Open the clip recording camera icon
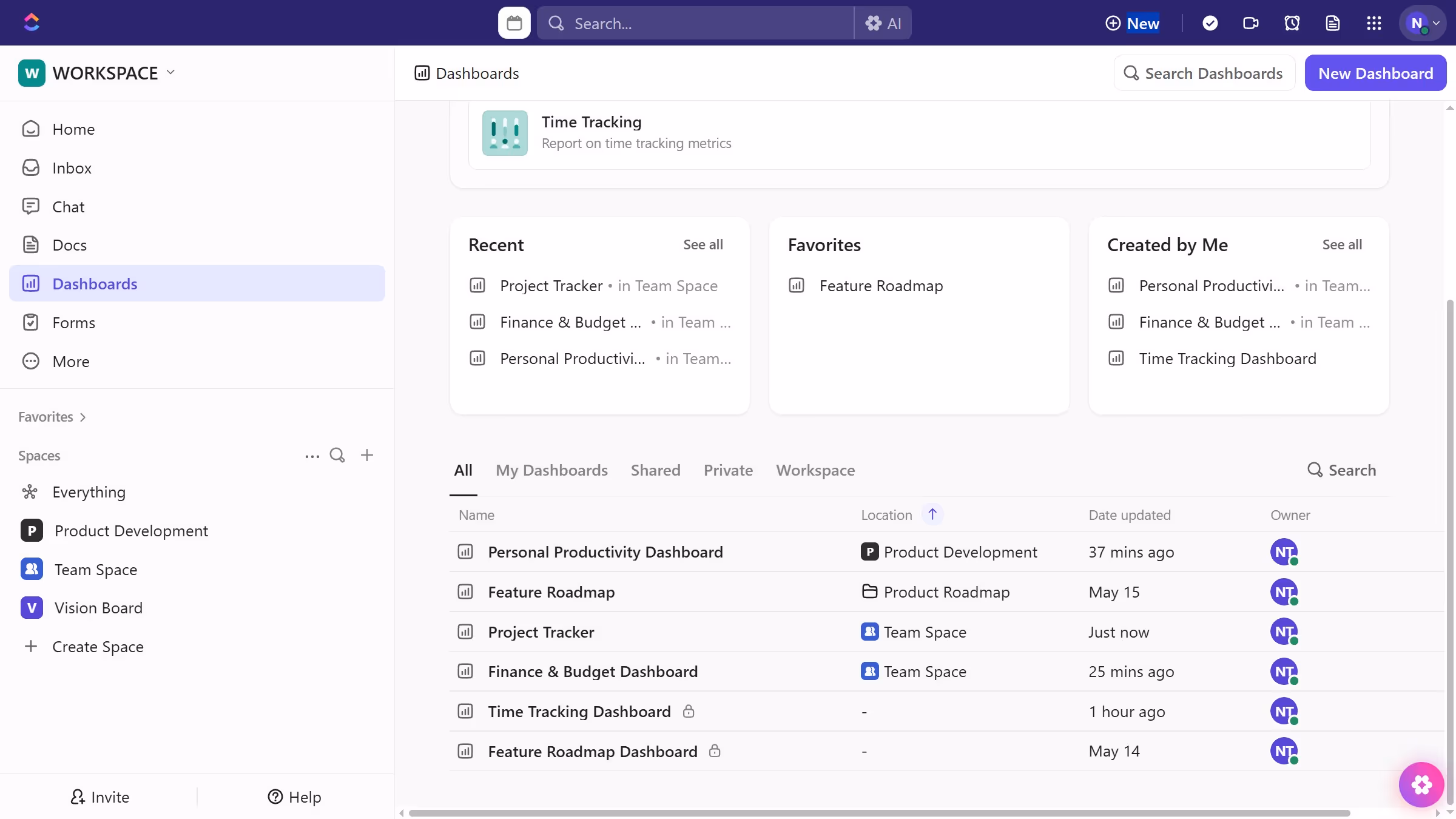The width and height of the screenshot is (1456, 819). point(1250,23)
